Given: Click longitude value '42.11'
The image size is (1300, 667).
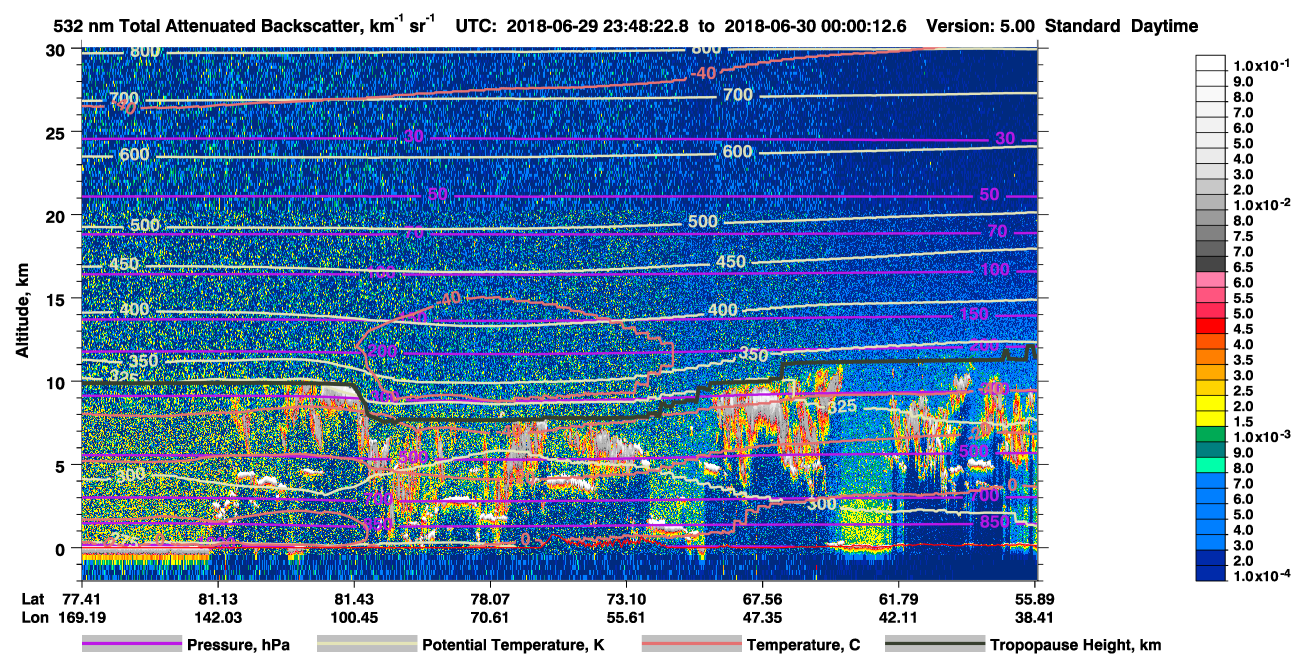Looking at the screenshot, I should (900, 617).
